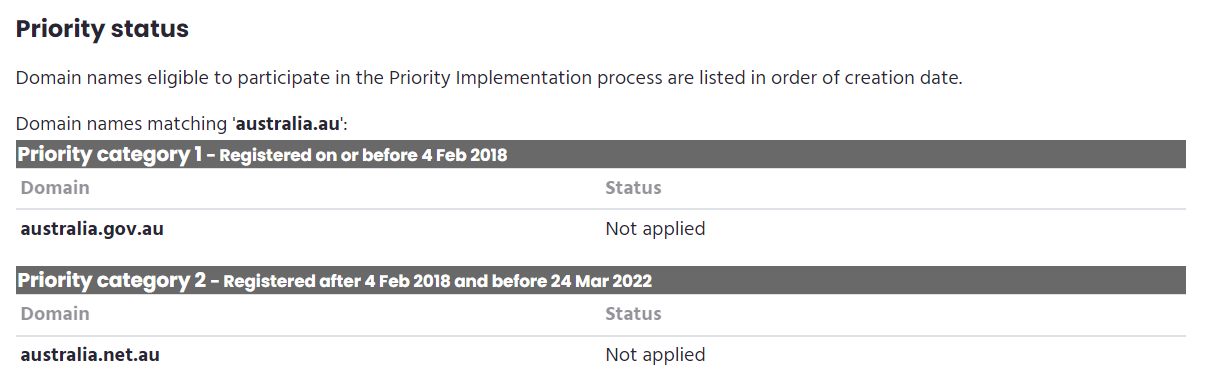1206x388 pixels.
Task: Click 'Domain names matching' label text
Action: coord(121,126)
